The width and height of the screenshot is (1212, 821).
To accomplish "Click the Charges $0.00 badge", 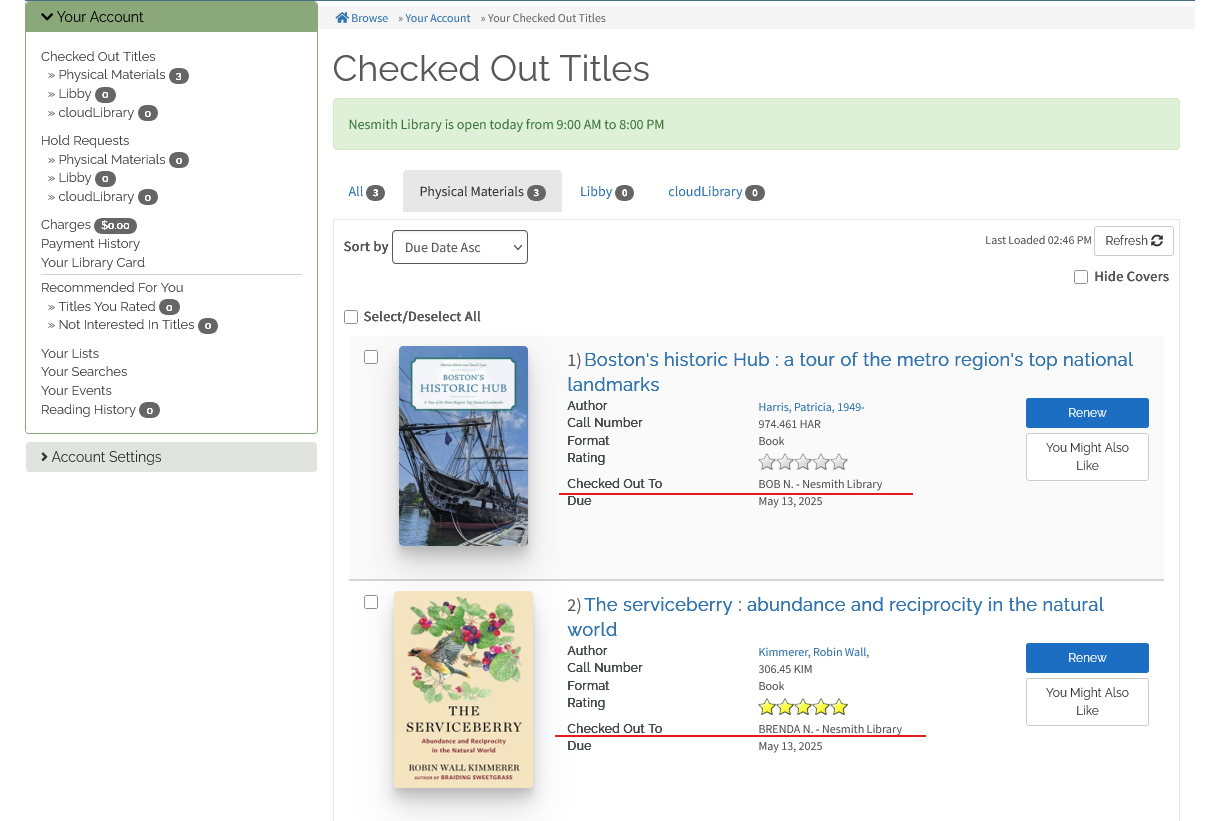I will 115,226.
